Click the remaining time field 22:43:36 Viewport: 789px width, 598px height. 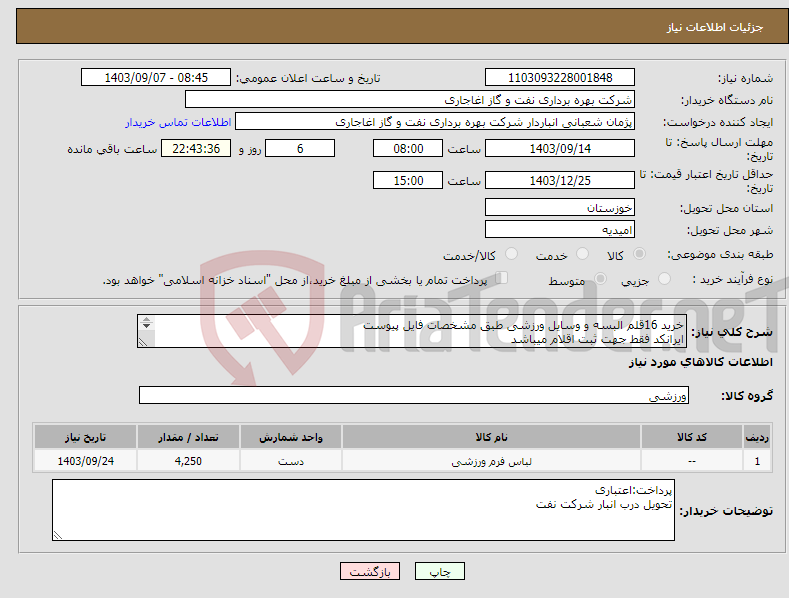(196, 148)
